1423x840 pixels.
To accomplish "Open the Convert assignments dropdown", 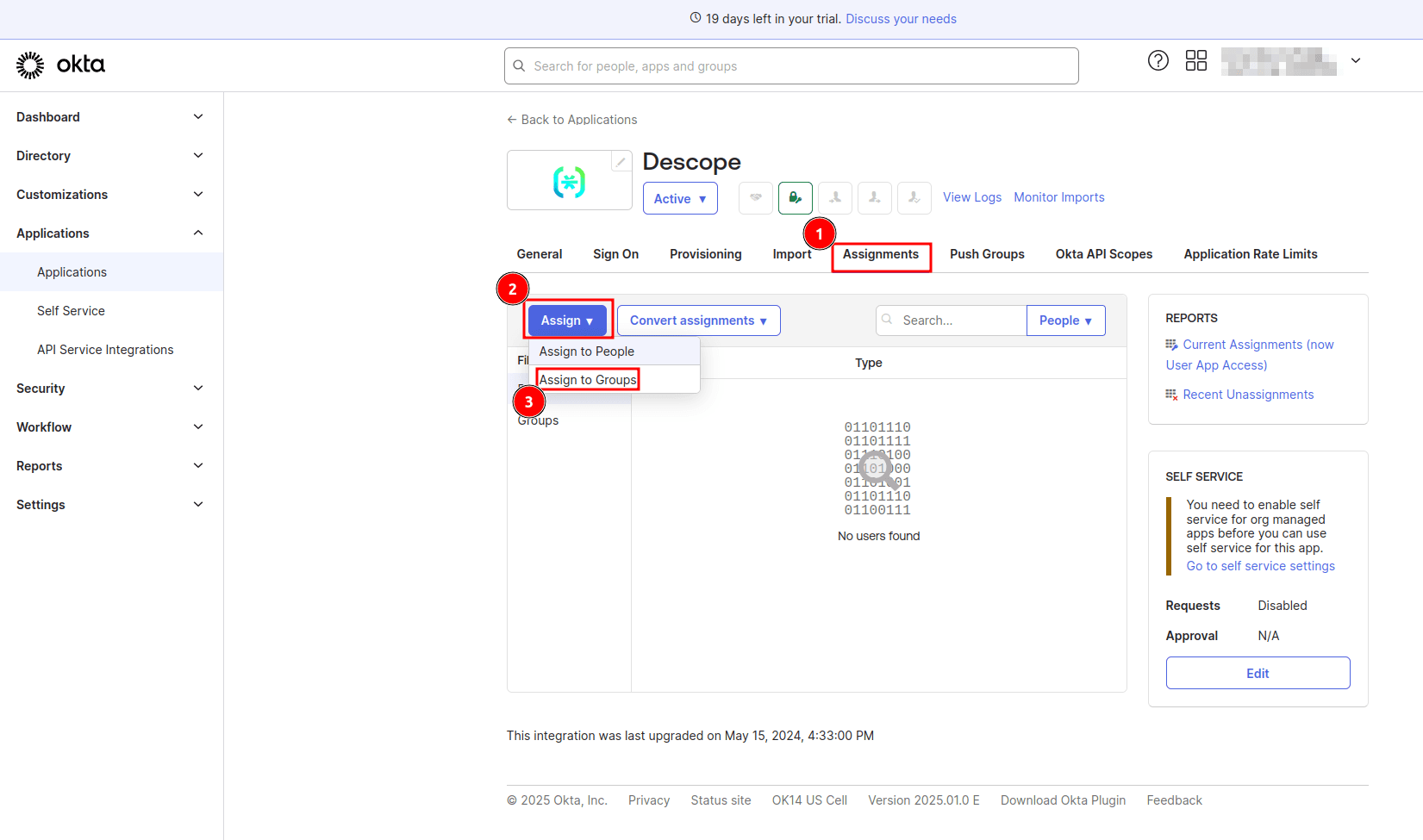I will tap(698, 320).
